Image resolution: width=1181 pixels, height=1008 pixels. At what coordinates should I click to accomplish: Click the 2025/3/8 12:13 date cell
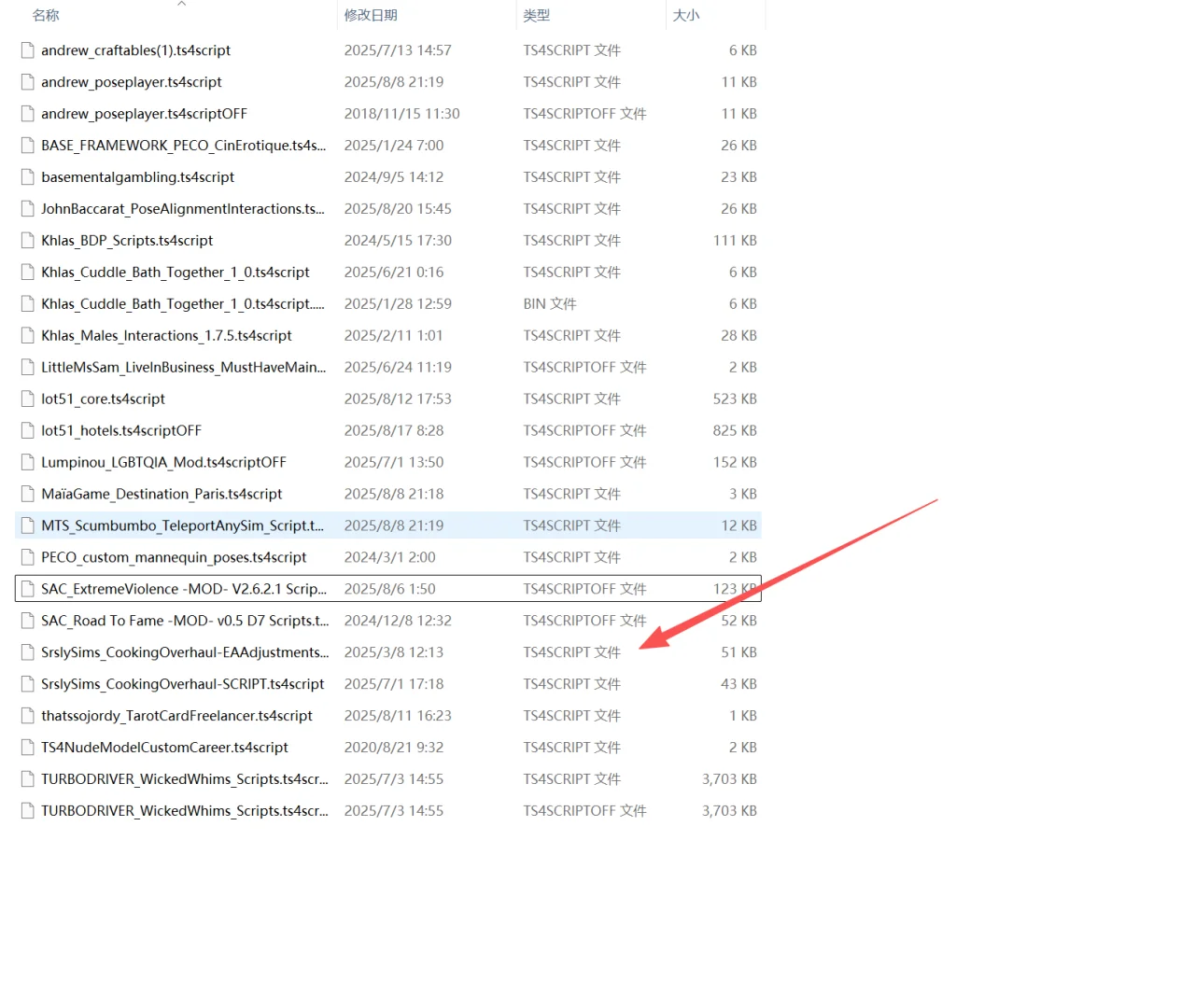pyautogui.click(x=393, y=653)
